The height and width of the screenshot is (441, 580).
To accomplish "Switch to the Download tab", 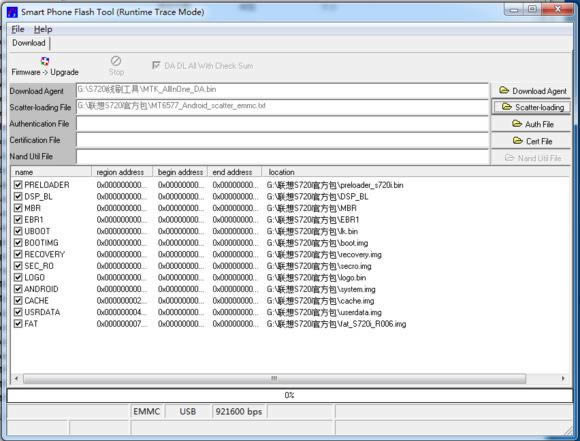I will click(x=29, y=43).
